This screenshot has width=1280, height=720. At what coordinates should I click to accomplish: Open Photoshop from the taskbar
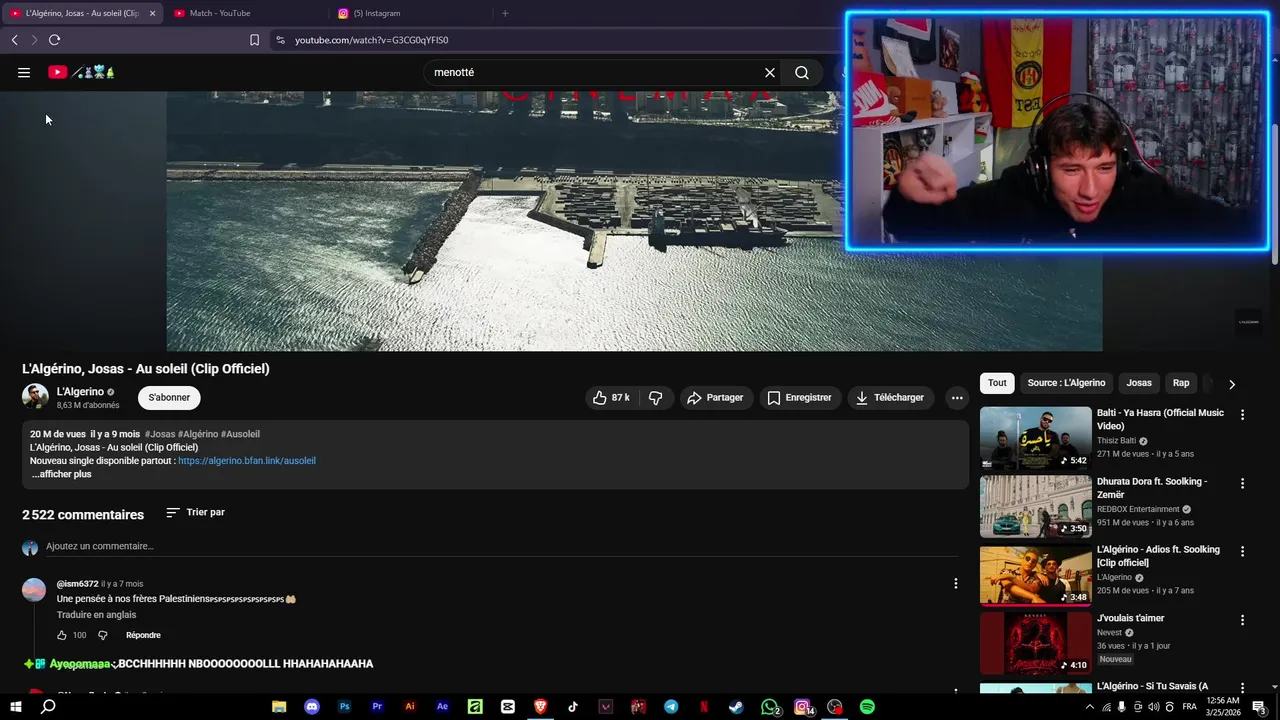345,706
